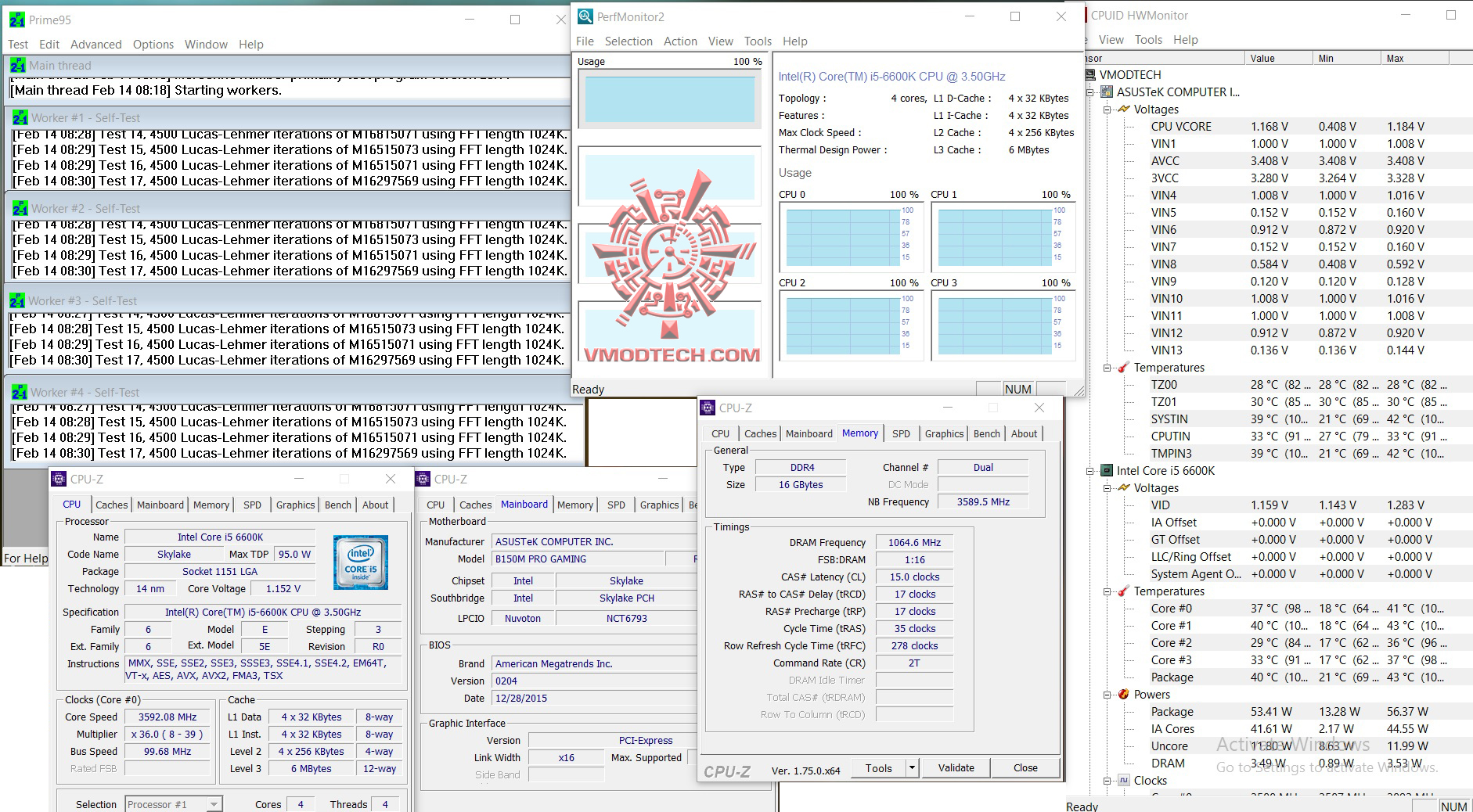
Task: Collapse the Temperatures node under Intel Core i5
Action: click(1107, 591)
